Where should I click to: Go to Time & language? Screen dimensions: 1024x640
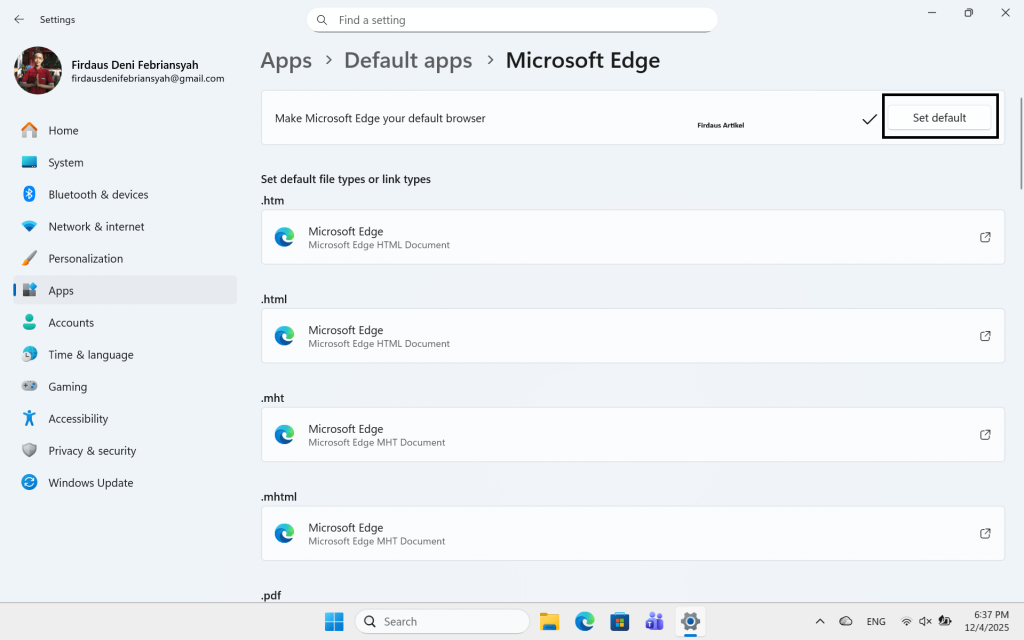[125, 355]
